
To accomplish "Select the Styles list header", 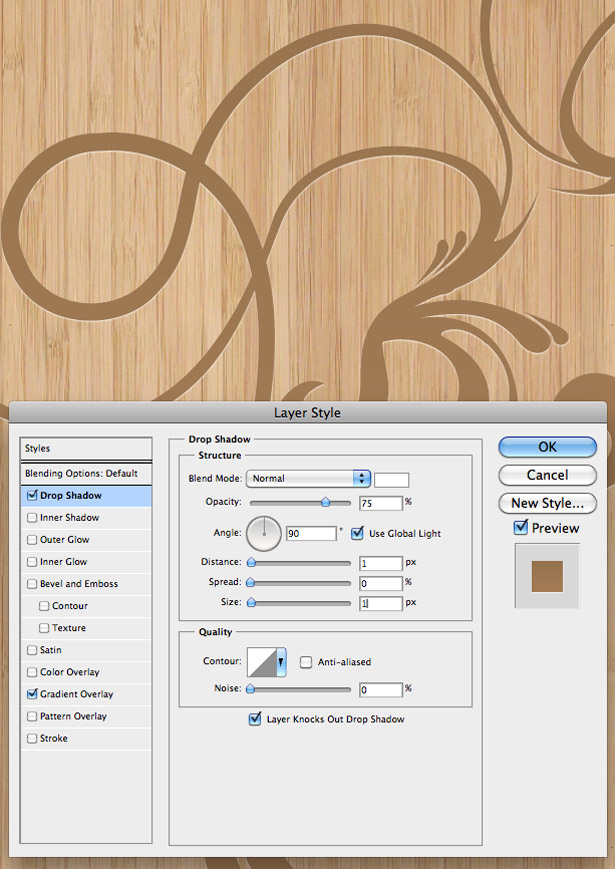I will [x=86, y=448].
